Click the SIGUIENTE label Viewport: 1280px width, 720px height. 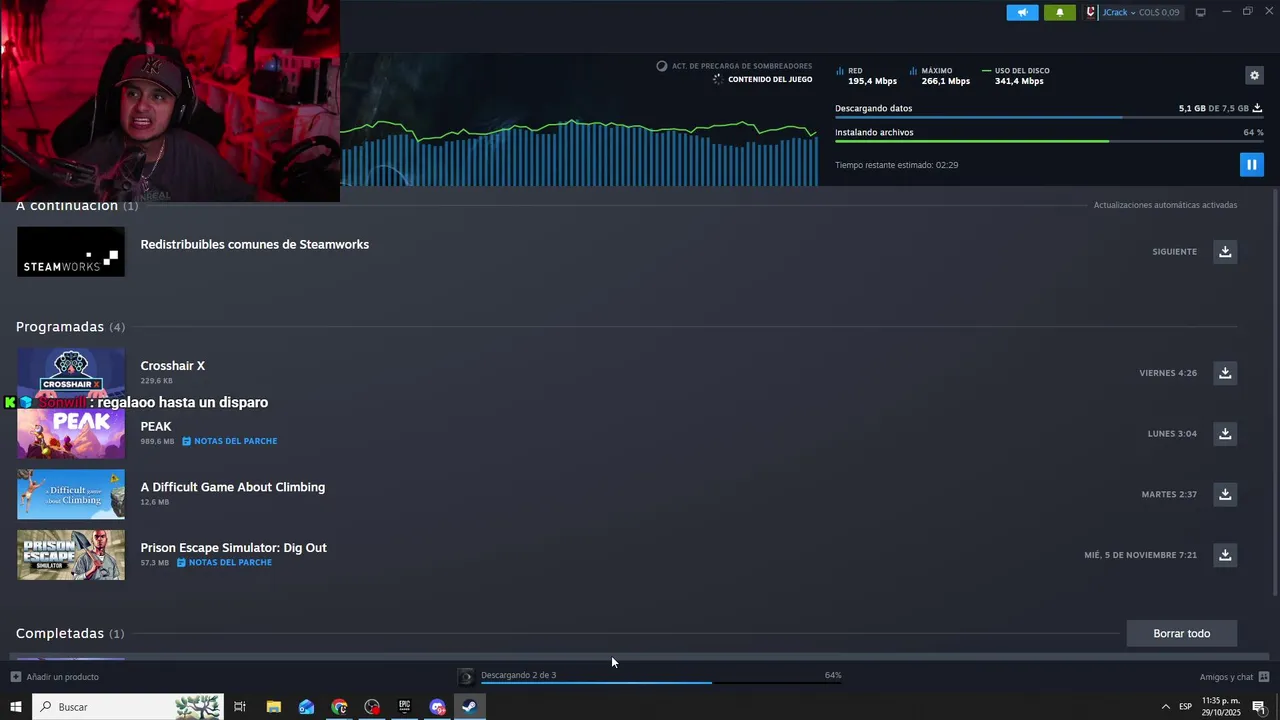coord(1174,252)
